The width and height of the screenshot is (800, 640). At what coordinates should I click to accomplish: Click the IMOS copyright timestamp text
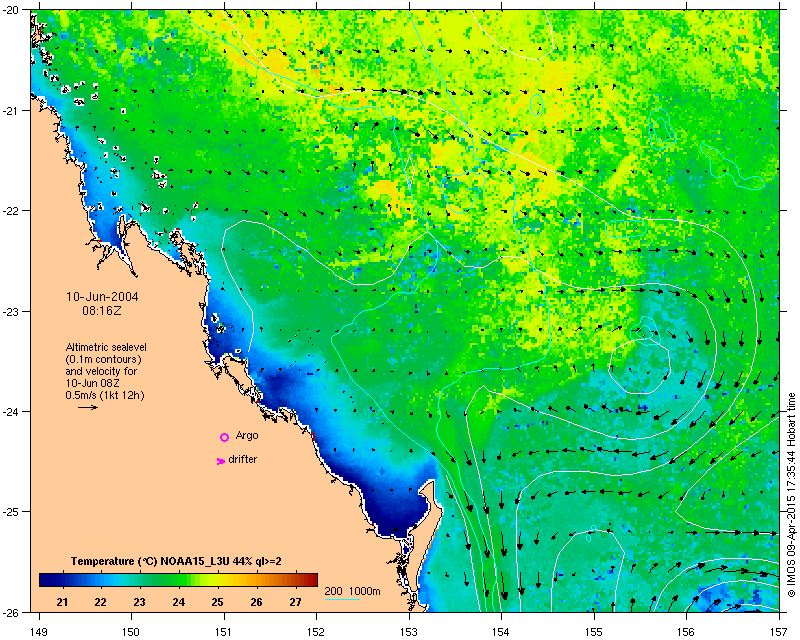click(x=791, y=495)
